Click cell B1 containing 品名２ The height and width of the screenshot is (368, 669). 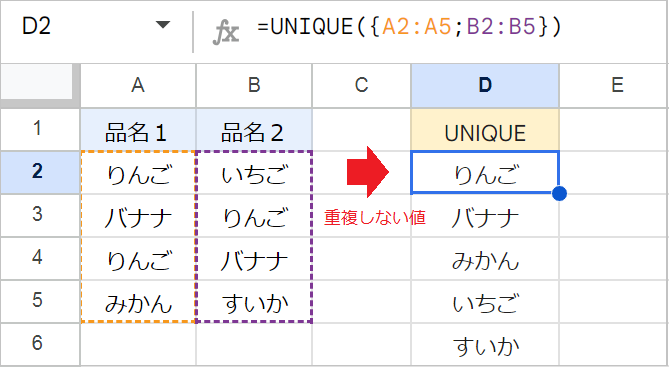point(254,129)
